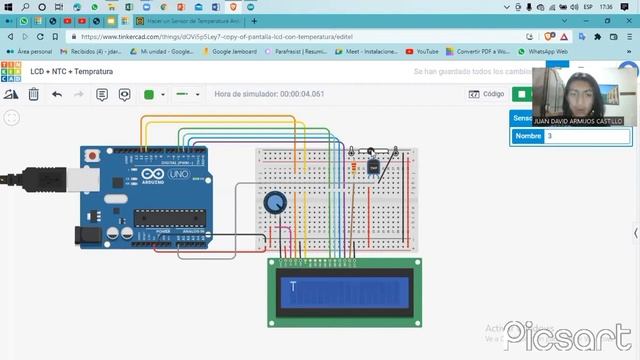Image resolution: width=640 pixels, height=360 pixels.
Task: Toggle notes visibility eye icon
Action: coord(124,95)
